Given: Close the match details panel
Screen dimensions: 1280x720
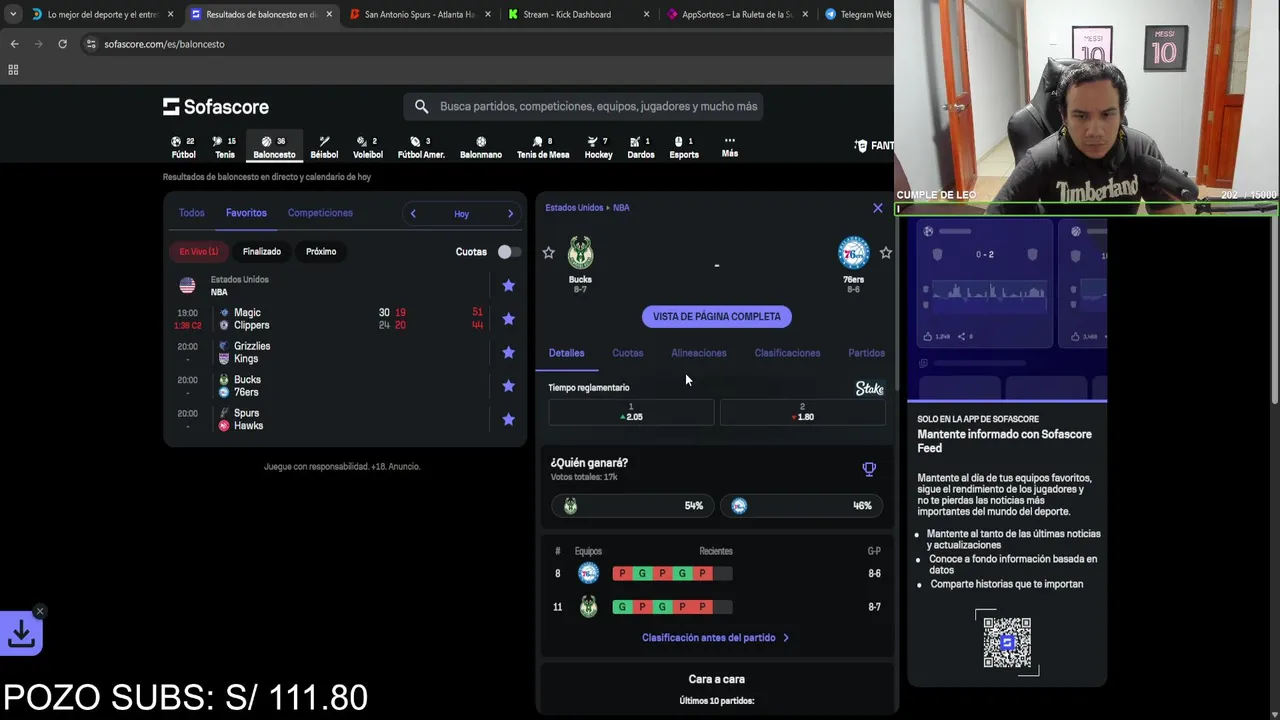Looking at the screenshot, I should (878, 208).
